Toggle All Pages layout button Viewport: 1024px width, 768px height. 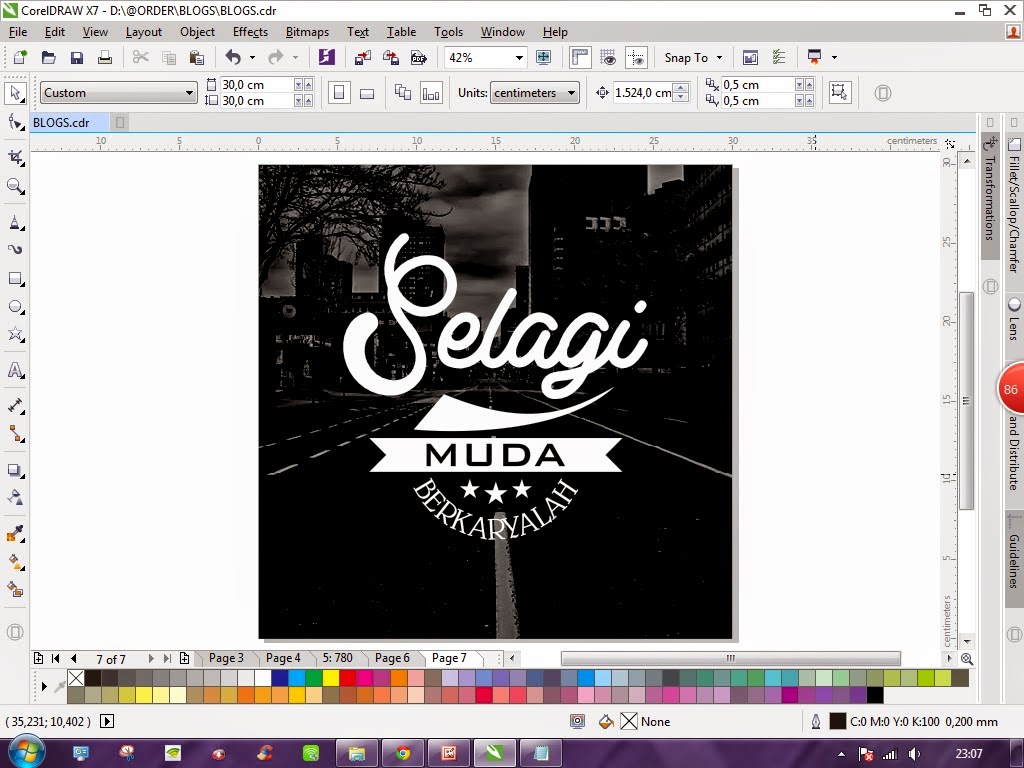pos(402,93)
